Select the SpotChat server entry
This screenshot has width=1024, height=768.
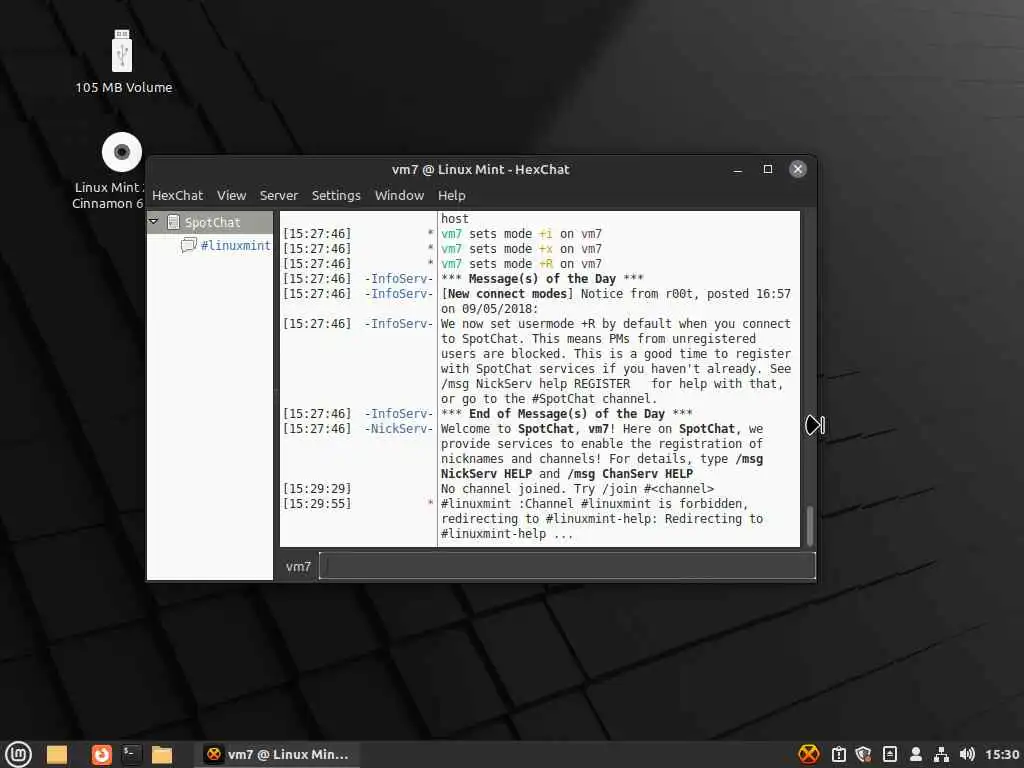212,222
